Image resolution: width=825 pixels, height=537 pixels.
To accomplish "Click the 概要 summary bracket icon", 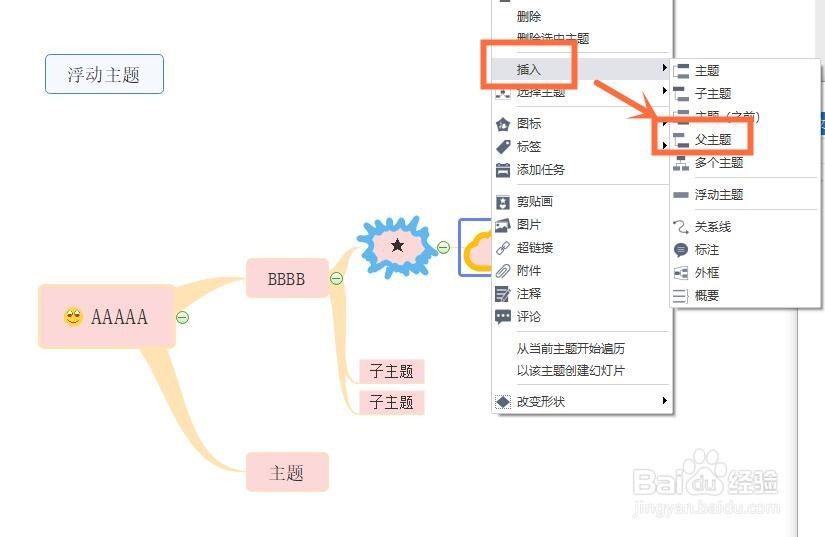I will [681, 296].
